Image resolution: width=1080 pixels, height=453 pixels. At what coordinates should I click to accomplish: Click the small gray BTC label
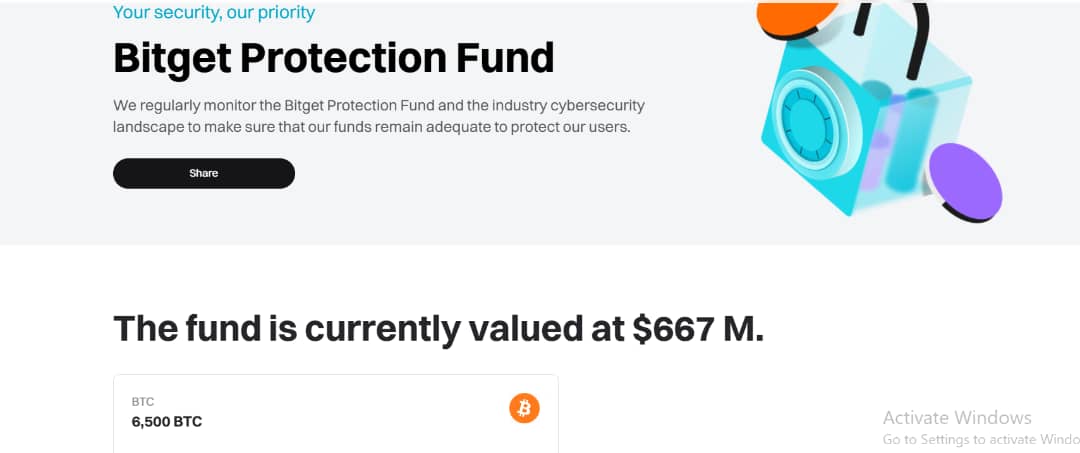(x=143, y=401)
